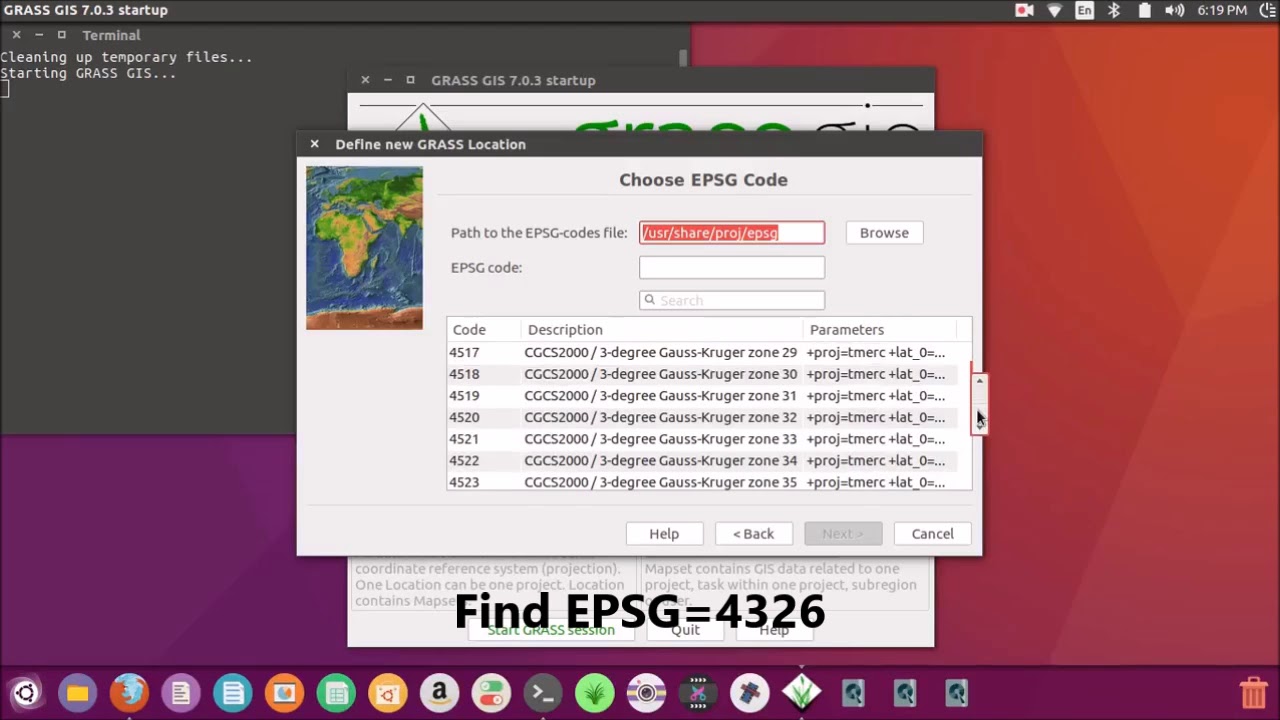Open the Files manager from the dock
The height and width of the screenshot is (720, 1280).
click(77, 693)
